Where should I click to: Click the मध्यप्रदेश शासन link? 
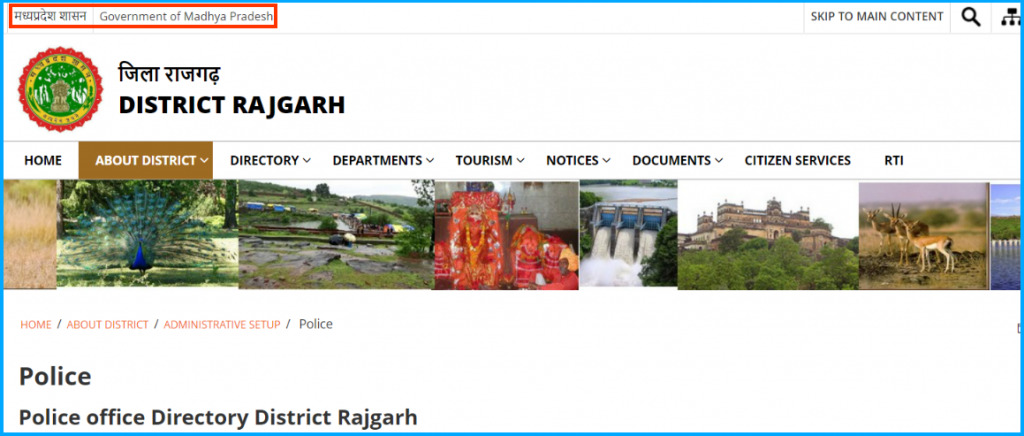coord(50,16)
